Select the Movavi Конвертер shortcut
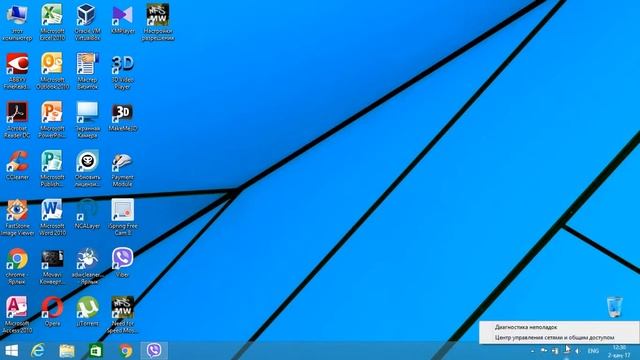The height and width of the screenshot is (360, 640). pyautogui.click(x=52, y=266)
